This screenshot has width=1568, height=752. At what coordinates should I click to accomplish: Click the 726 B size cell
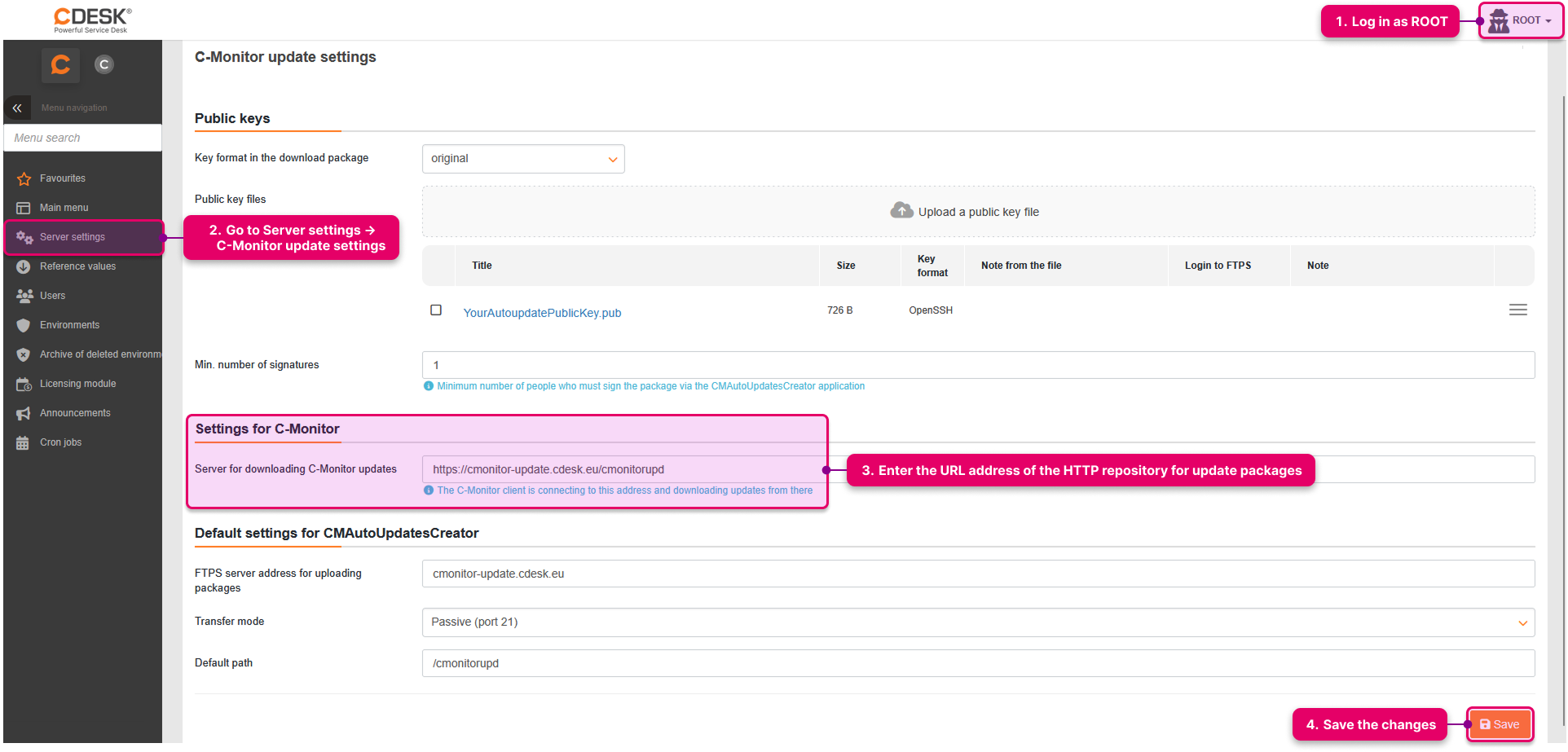839,310
